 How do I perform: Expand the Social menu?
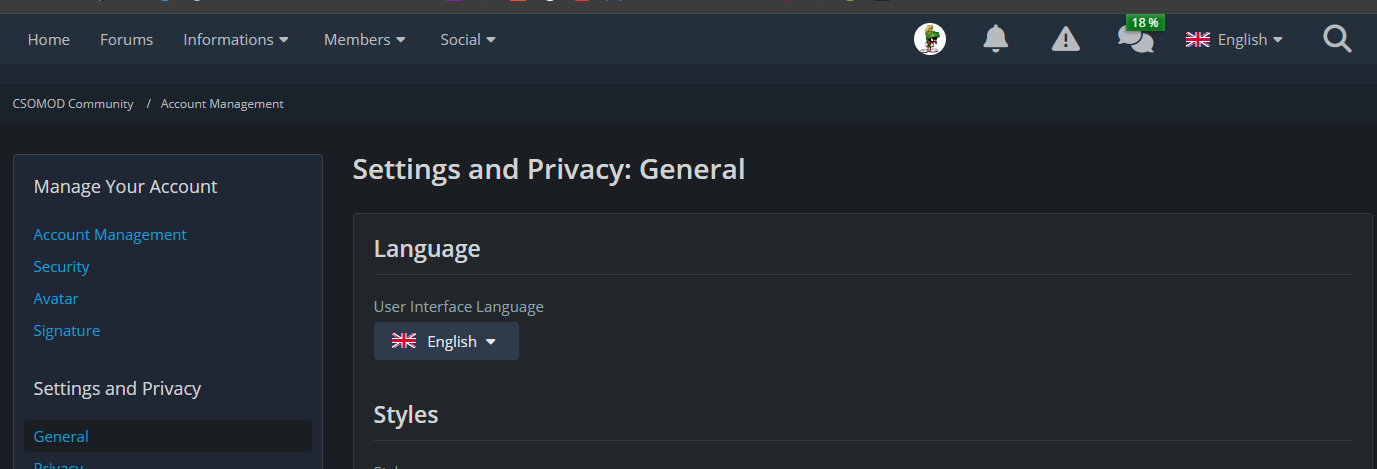468,40
